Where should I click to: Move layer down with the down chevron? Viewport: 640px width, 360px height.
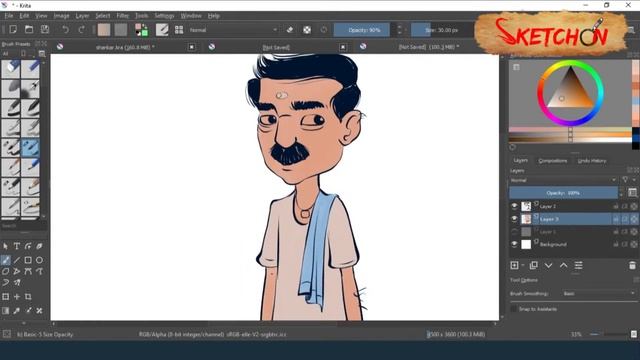pos(549,265)
